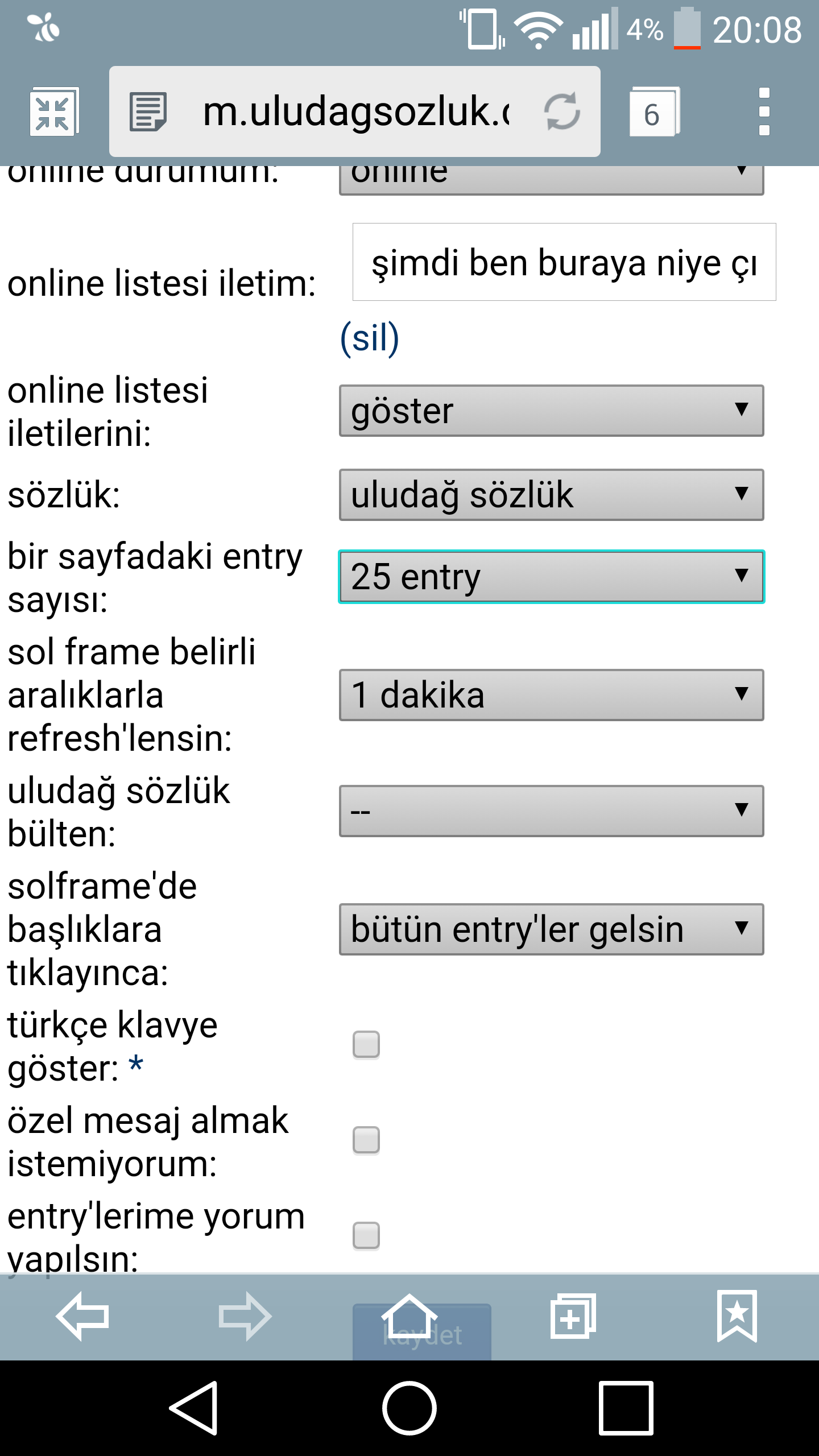Tap the m.uludagsozluk address bar
This screenshot has width=819, height=1456.
[x=355, y=111]
